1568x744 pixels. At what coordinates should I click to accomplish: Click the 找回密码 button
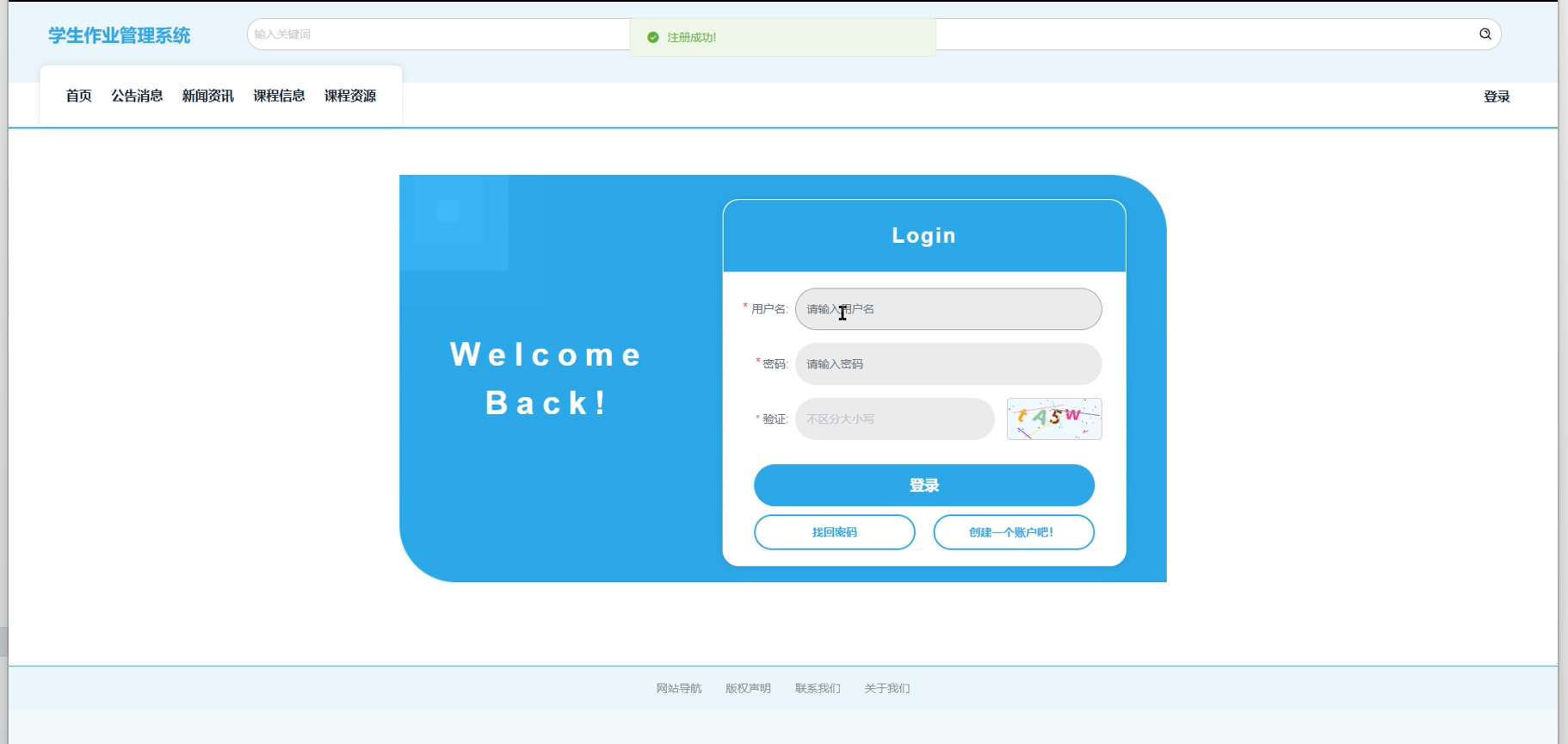coord(835,532)
